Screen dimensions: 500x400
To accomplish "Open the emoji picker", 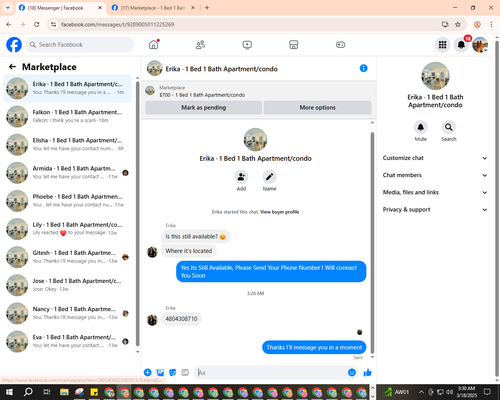I will (x=352, y=372).
